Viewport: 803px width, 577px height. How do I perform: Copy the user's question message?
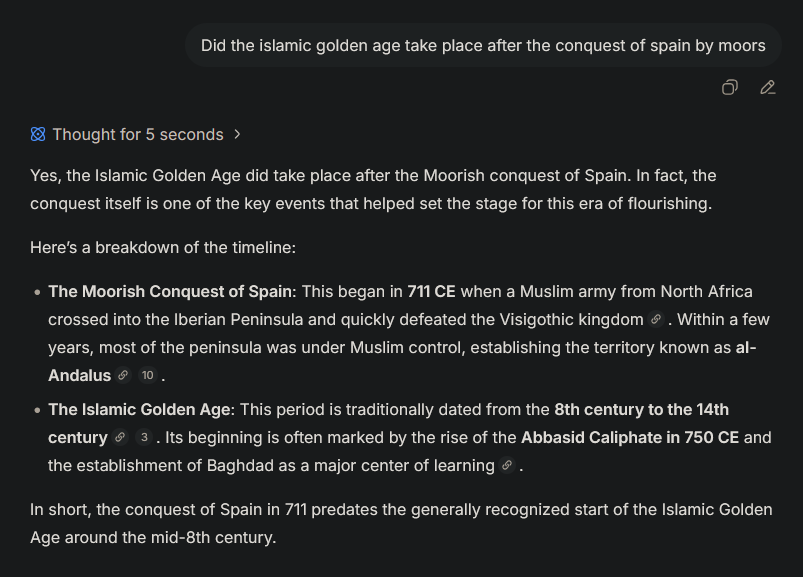(x=730, y=88)
